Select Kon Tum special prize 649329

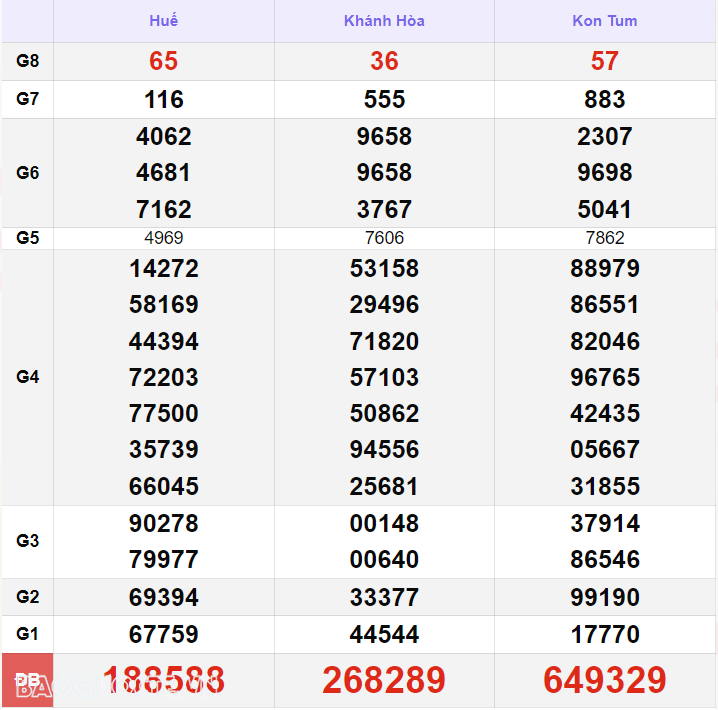[x=604, y=680]
